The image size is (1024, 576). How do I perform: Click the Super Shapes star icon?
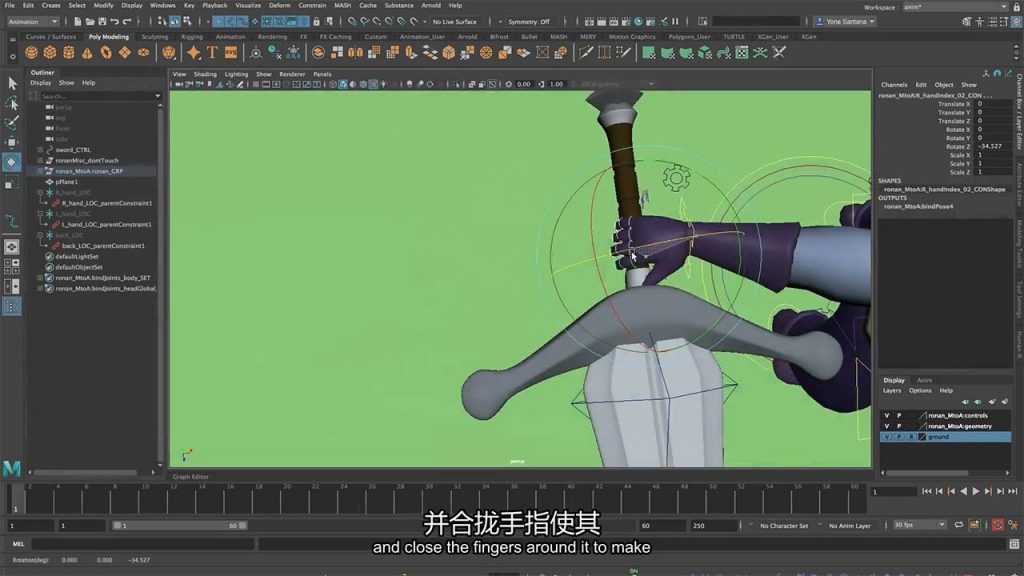pos(193,52)
